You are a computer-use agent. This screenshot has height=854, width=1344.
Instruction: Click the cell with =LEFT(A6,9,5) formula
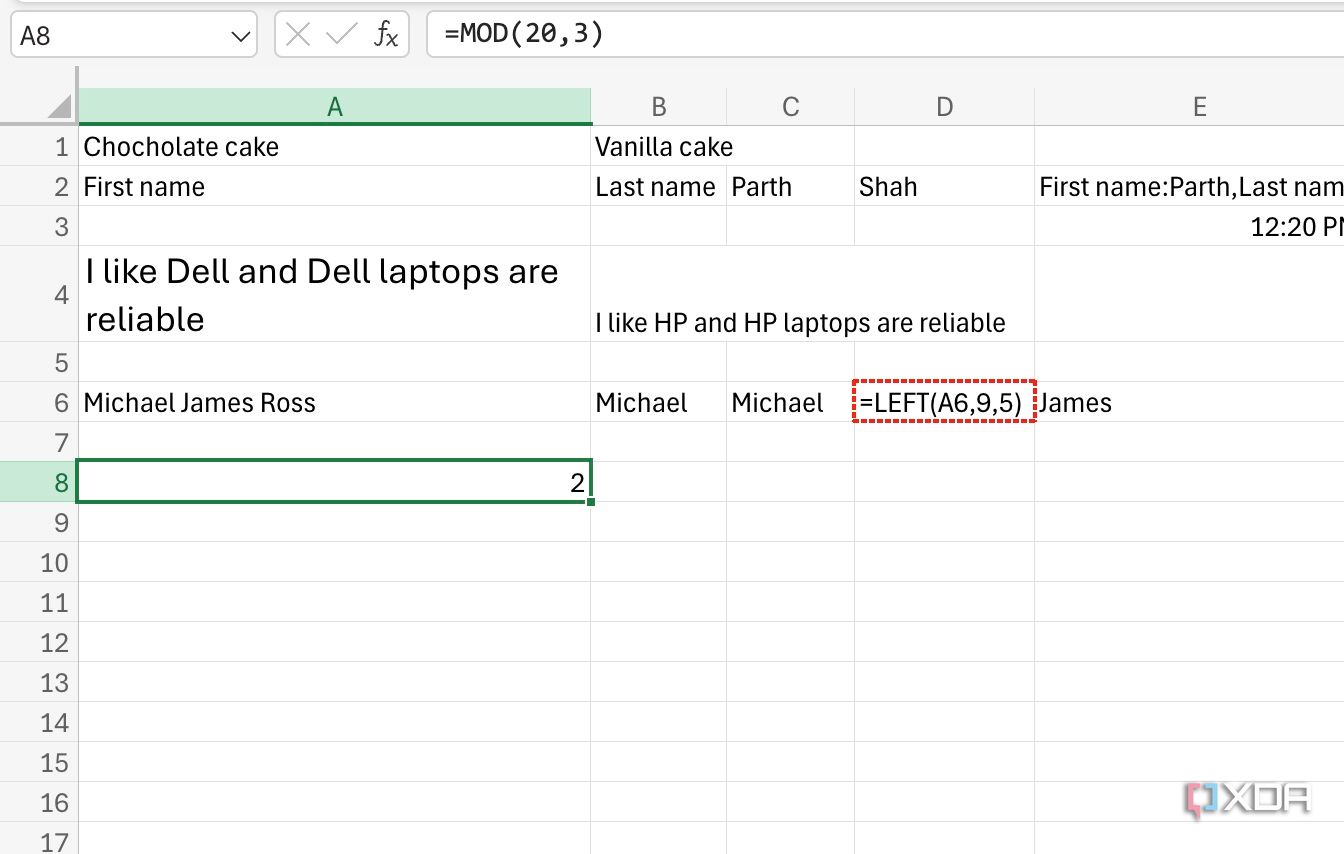click(945, 402)
